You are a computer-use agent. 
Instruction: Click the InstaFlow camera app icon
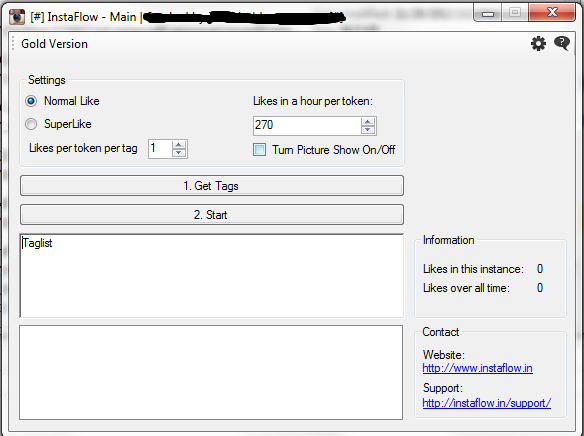17,17
